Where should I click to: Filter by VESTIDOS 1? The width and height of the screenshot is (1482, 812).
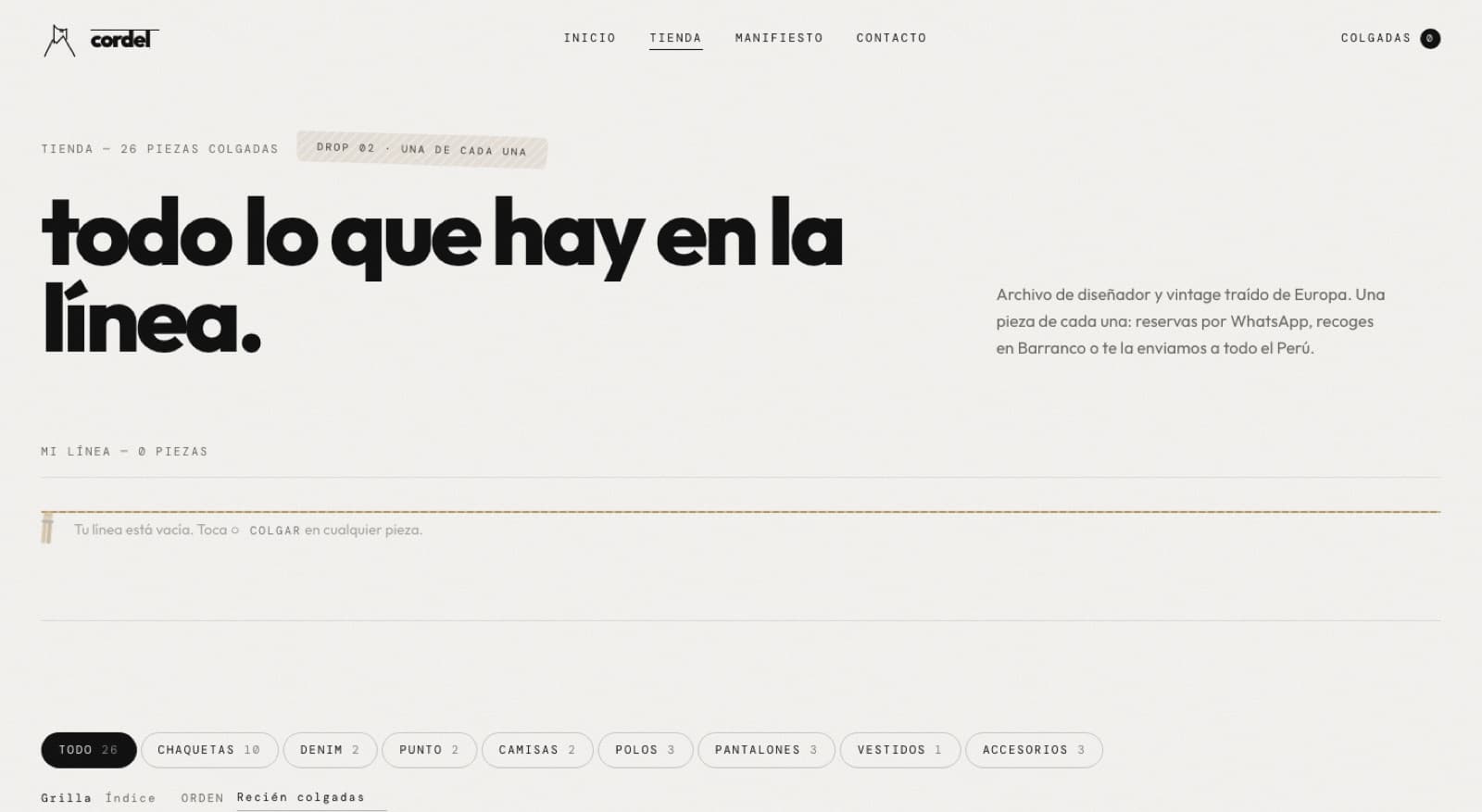coord(899,750)
